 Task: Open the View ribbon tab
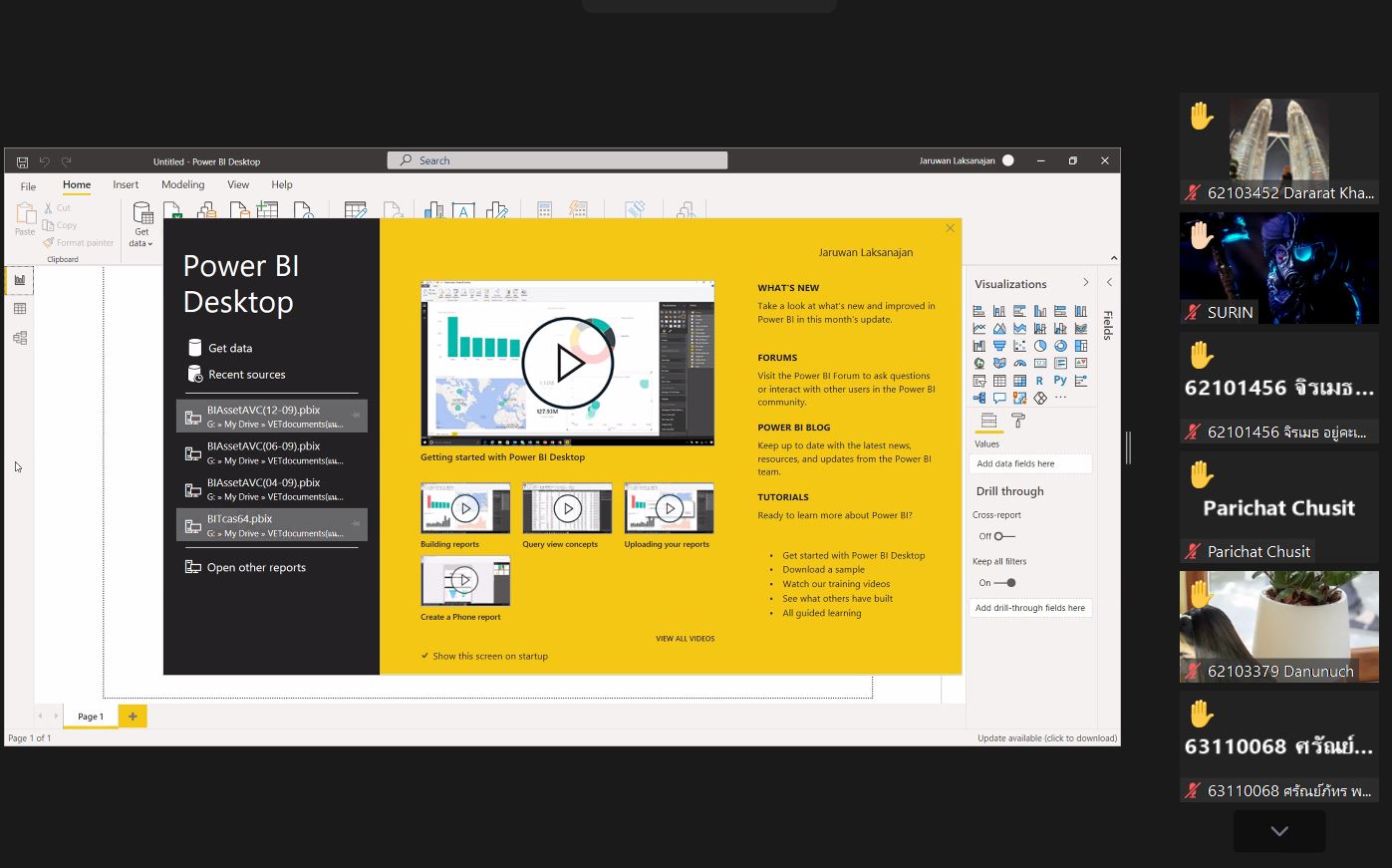238,184
